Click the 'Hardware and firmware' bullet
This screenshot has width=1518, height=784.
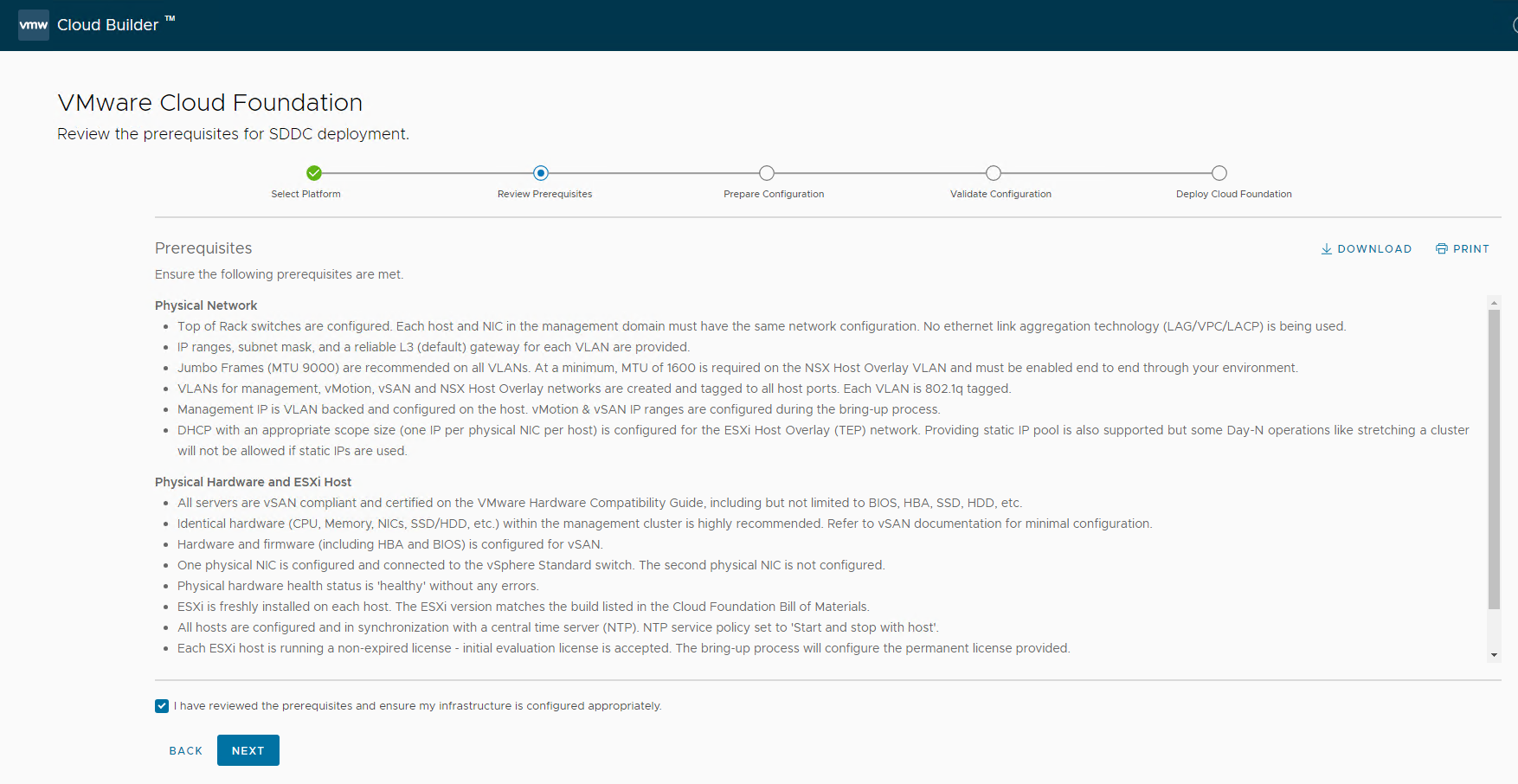(x=390, y=544)
